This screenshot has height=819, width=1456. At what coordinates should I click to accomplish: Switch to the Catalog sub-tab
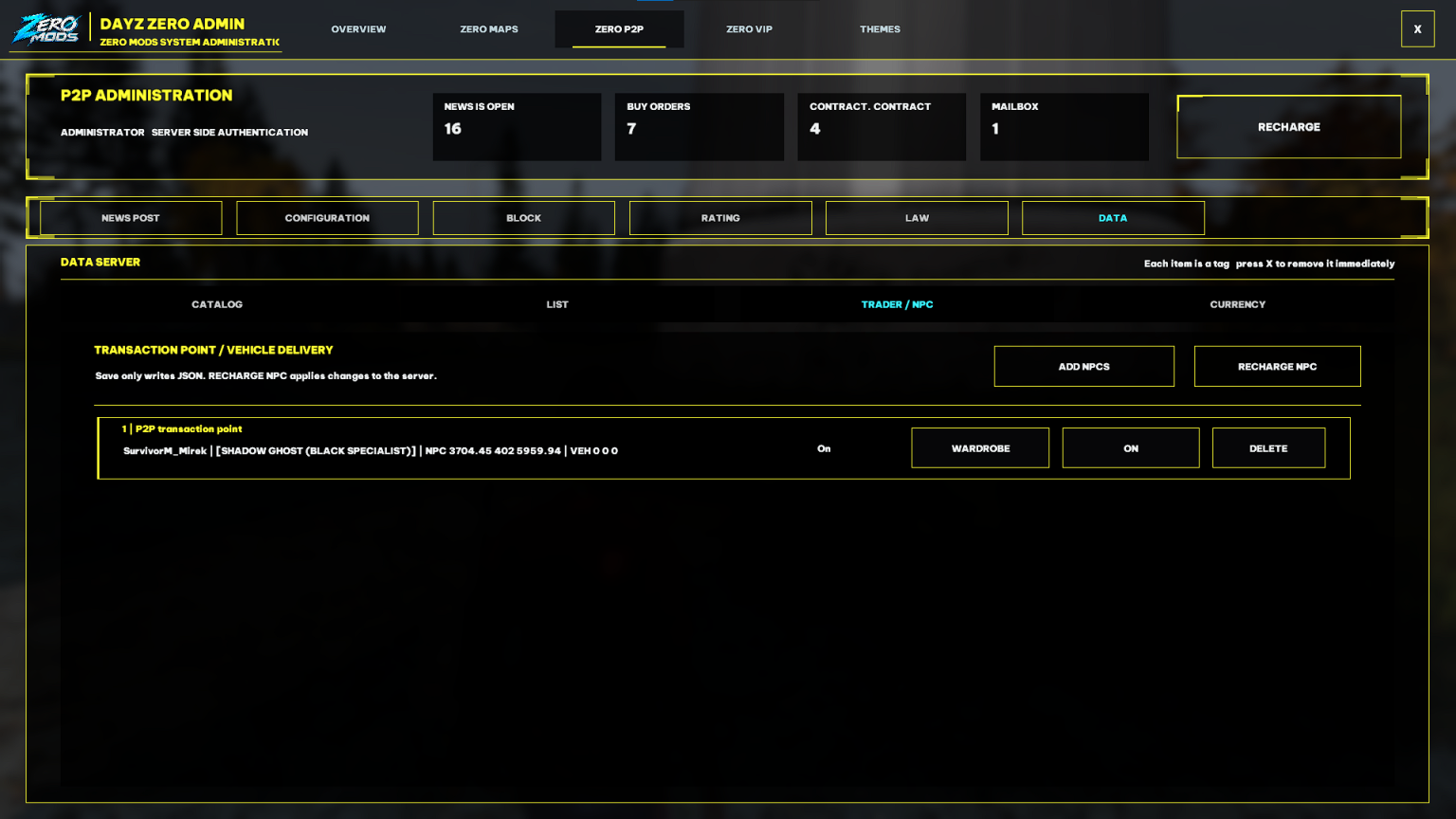[217, 304]
